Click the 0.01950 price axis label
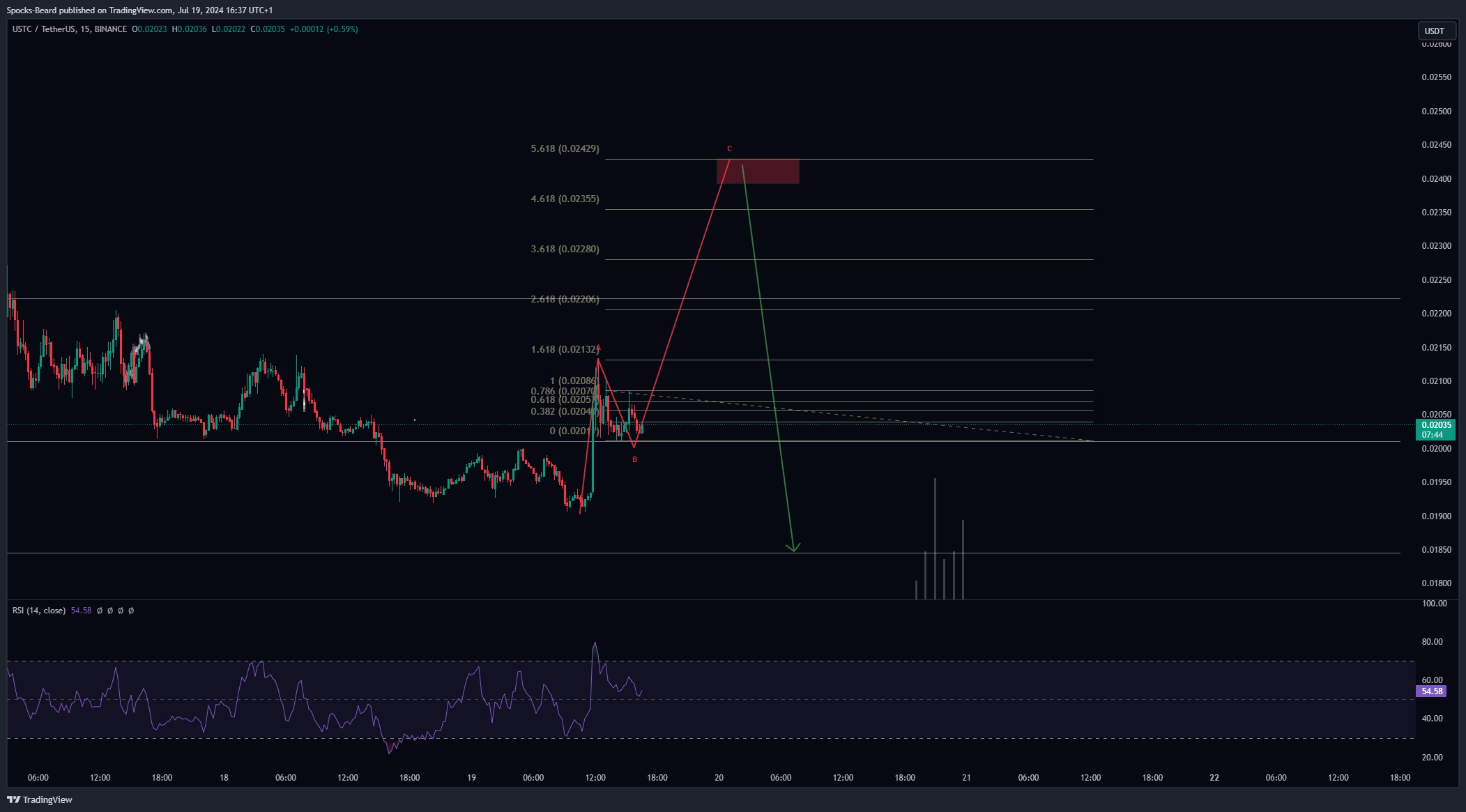1466x812 pixels. 1436,482
